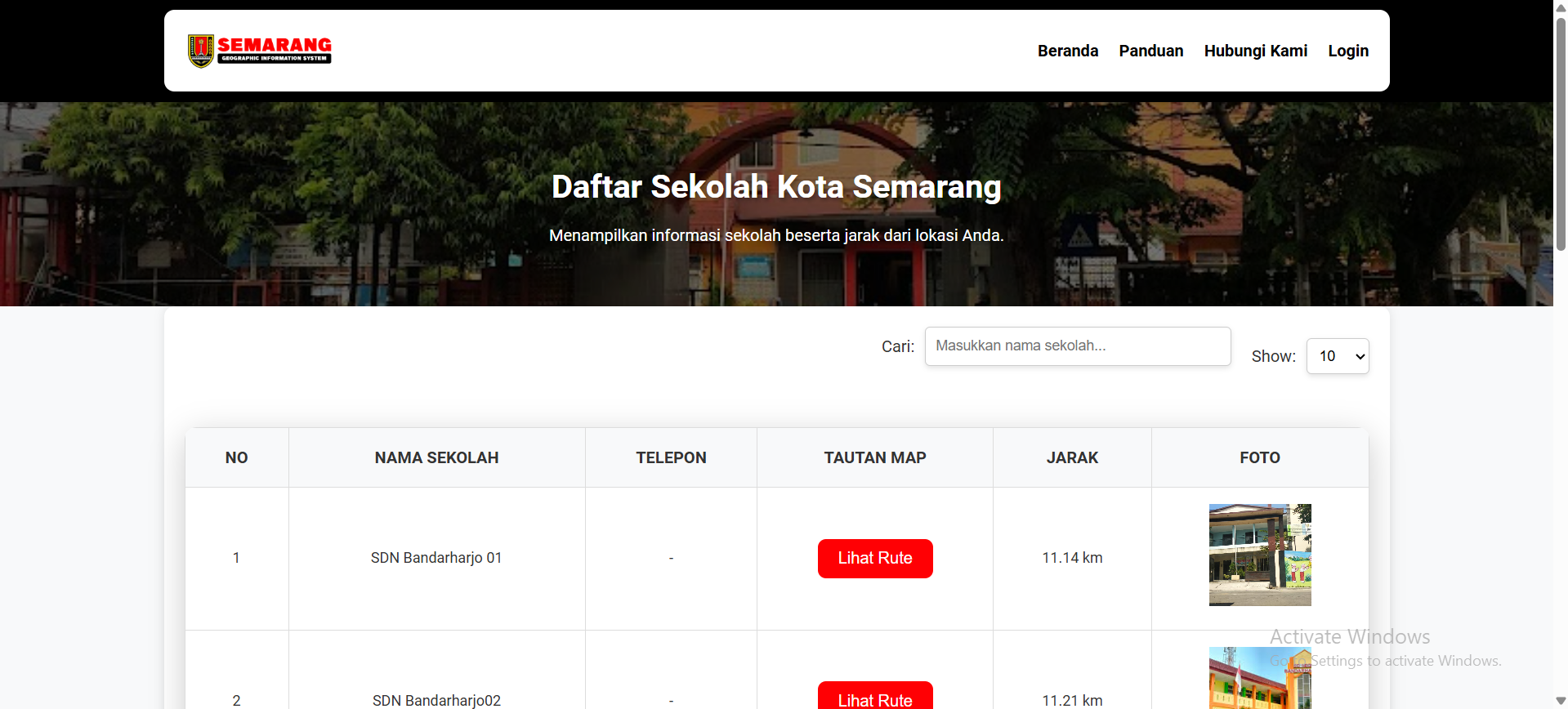Click Login in the navigation bar
This screenshot has height=709, width=1568.
click(1347, 51)
